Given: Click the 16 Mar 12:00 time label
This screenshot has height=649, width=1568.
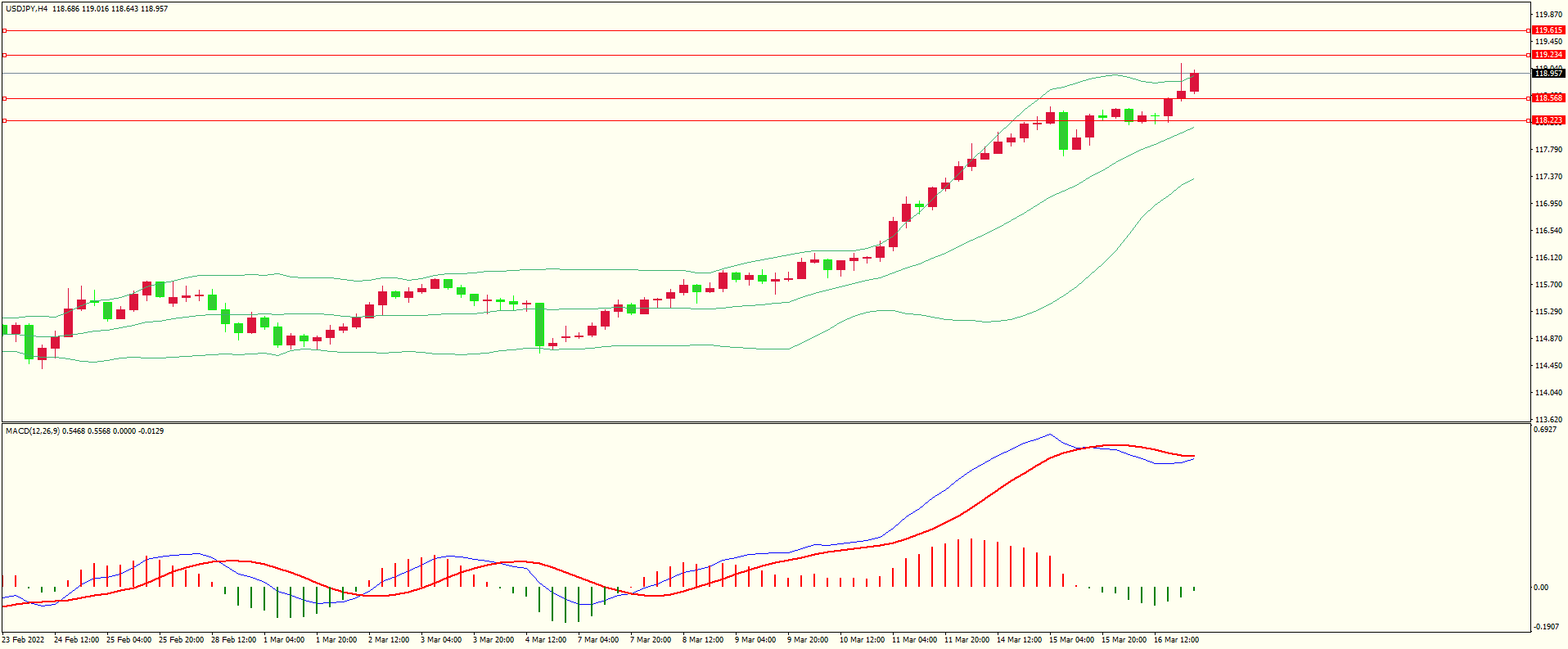Looking at the screenshot, I should pyautogui.click(x=1176, y=640).
